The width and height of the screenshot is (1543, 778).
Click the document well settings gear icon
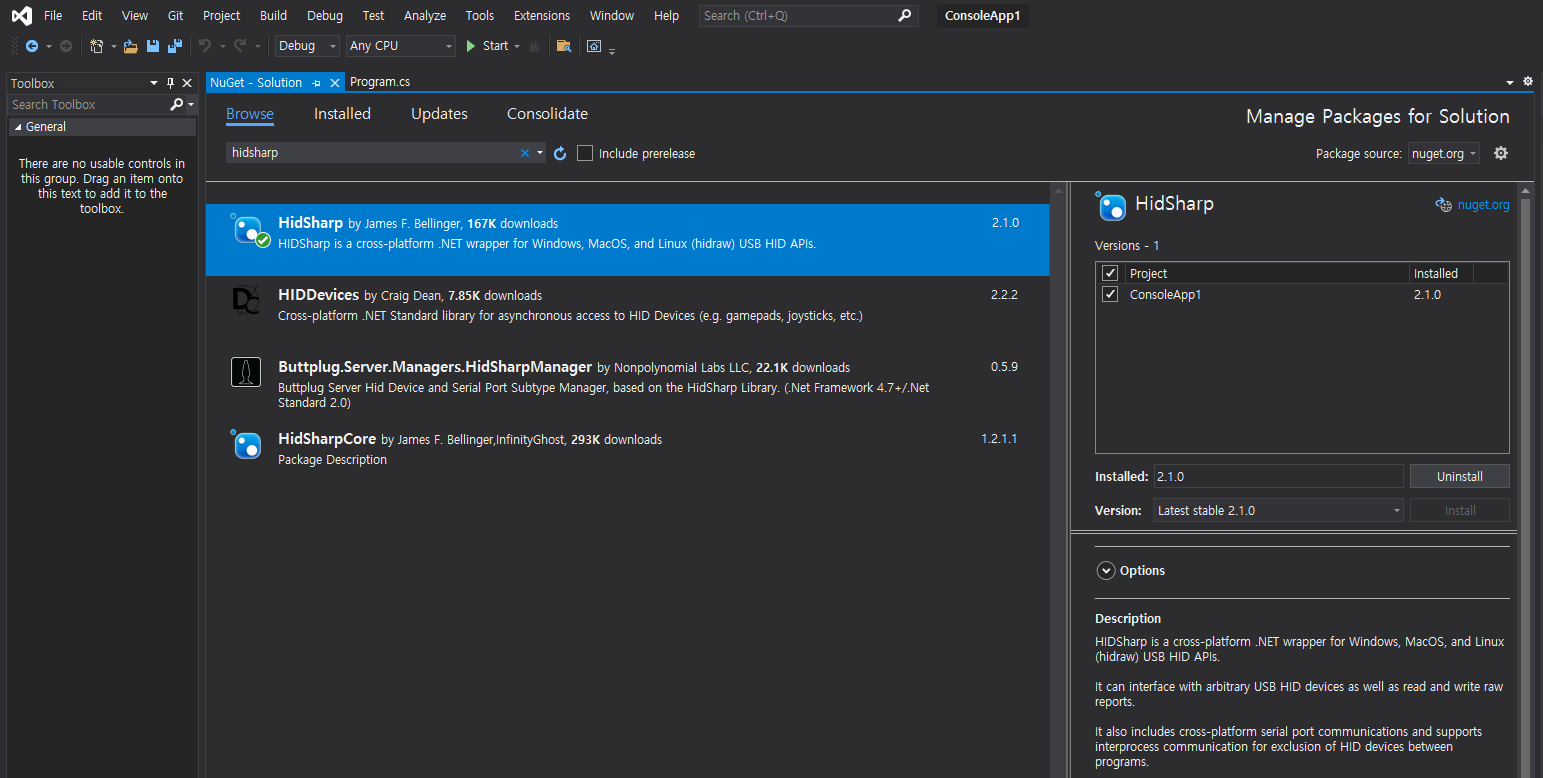pyautogui.click(x=1528, y=81)
